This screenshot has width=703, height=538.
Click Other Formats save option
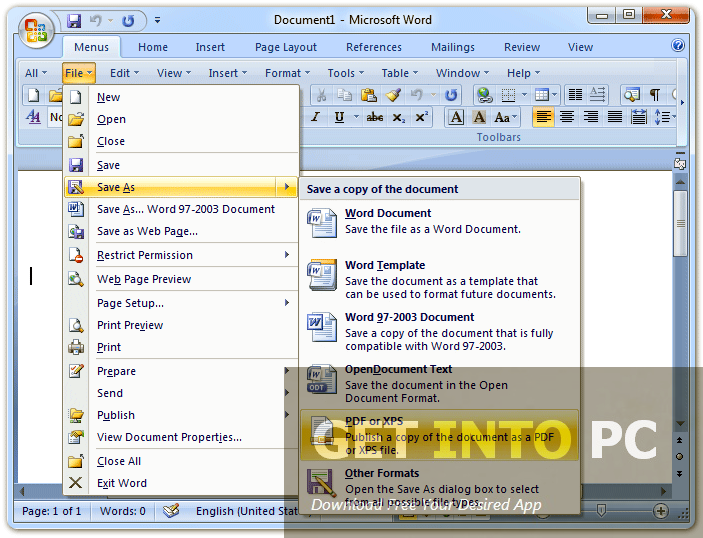pyautogui.click(x=440, y=487)
